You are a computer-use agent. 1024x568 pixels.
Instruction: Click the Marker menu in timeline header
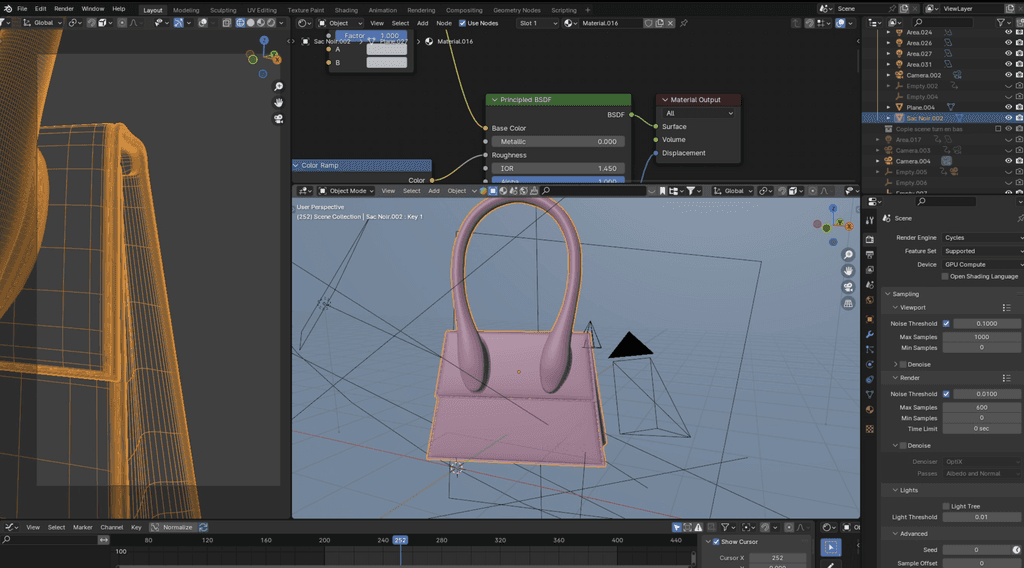[82, 527]
